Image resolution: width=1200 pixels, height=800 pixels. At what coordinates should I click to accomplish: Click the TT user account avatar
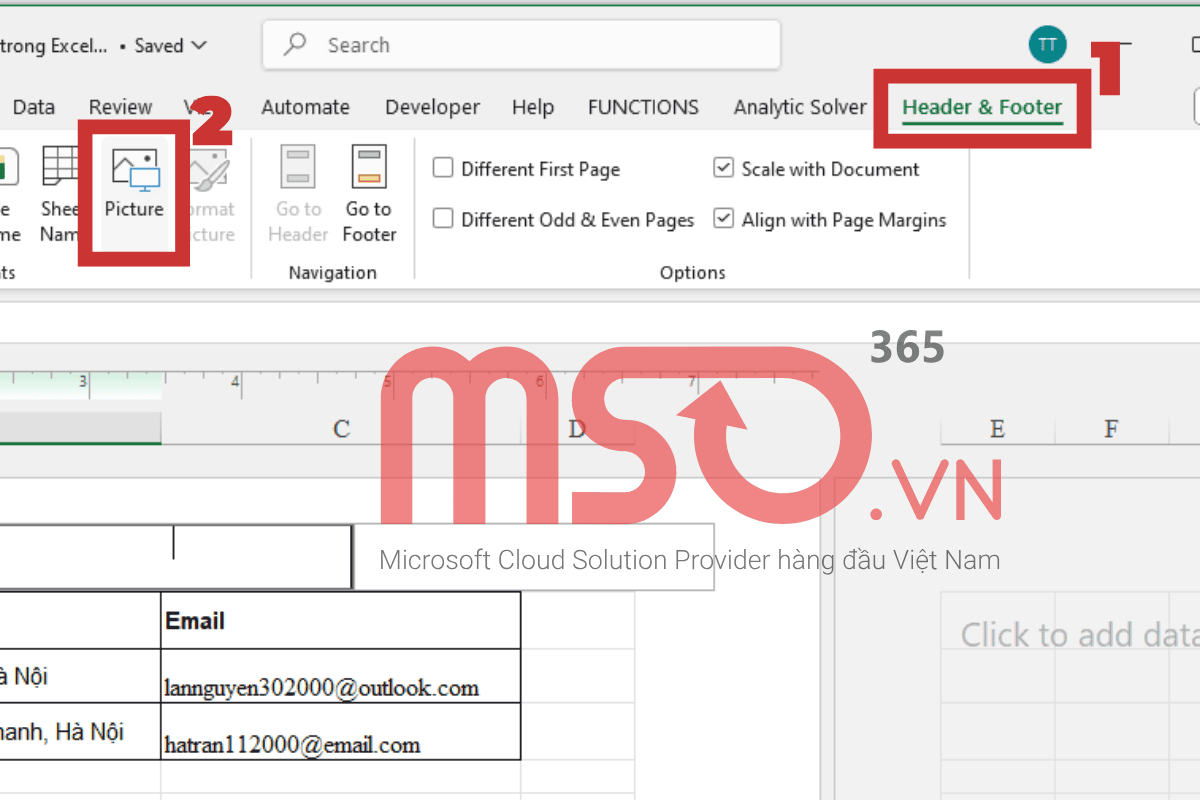[1047, 45]
